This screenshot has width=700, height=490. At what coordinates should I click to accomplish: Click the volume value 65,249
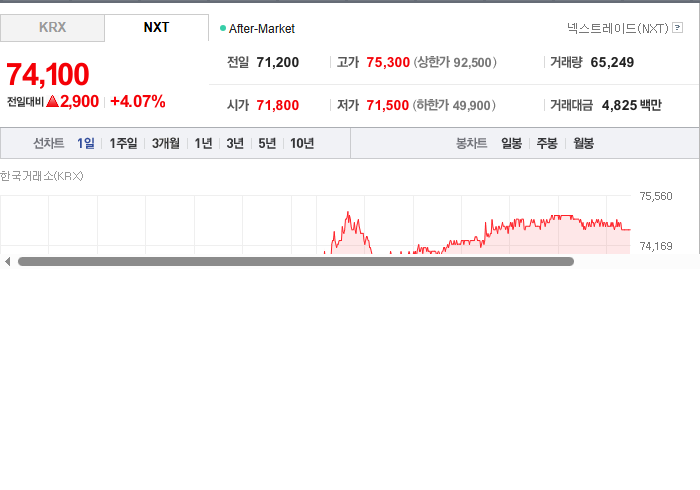(x=612, y=62)
